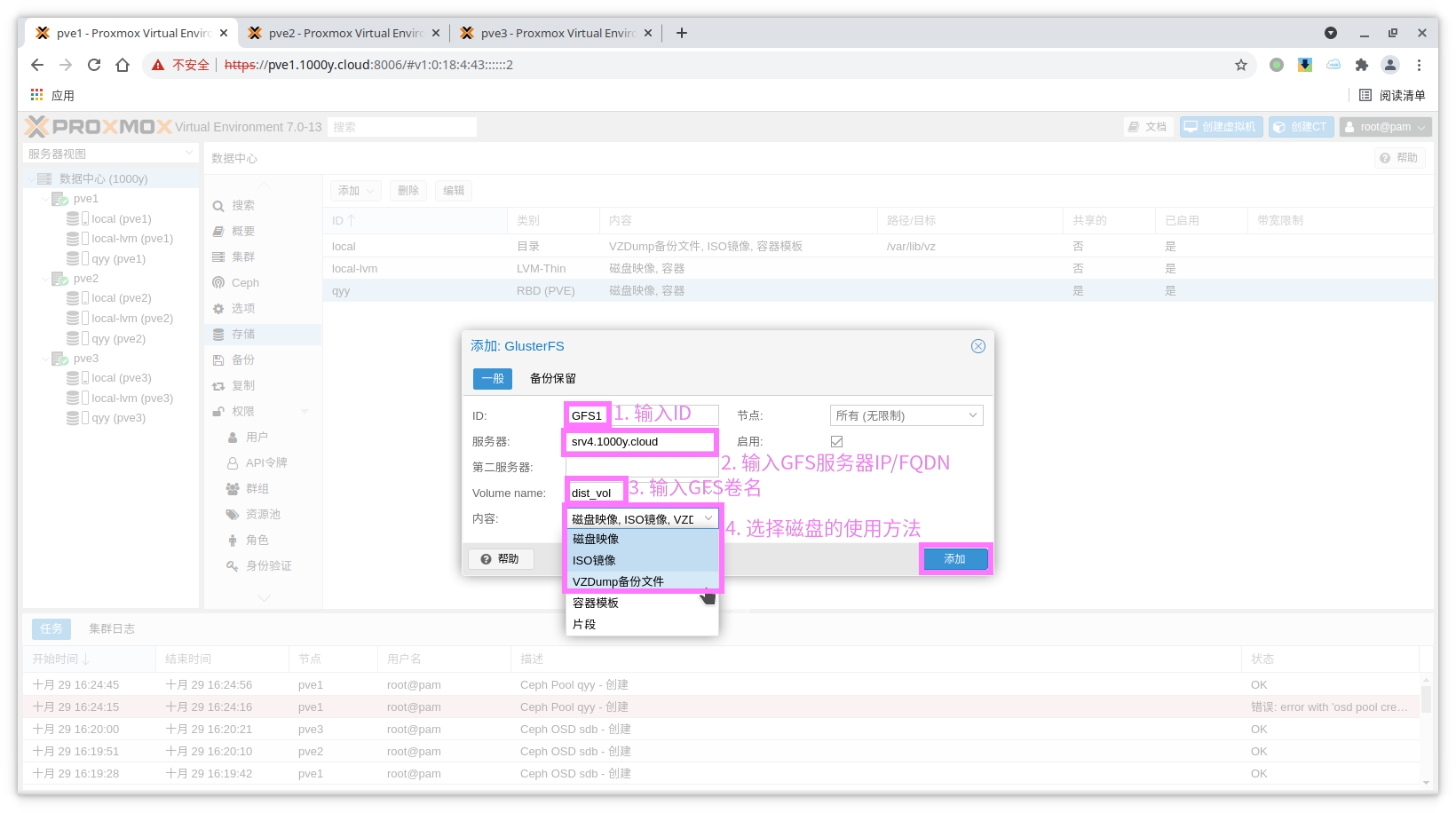This screenshot has height=813, width=1456.
Task: Switch to the 备份保留 tab
Action: (552, 378)
